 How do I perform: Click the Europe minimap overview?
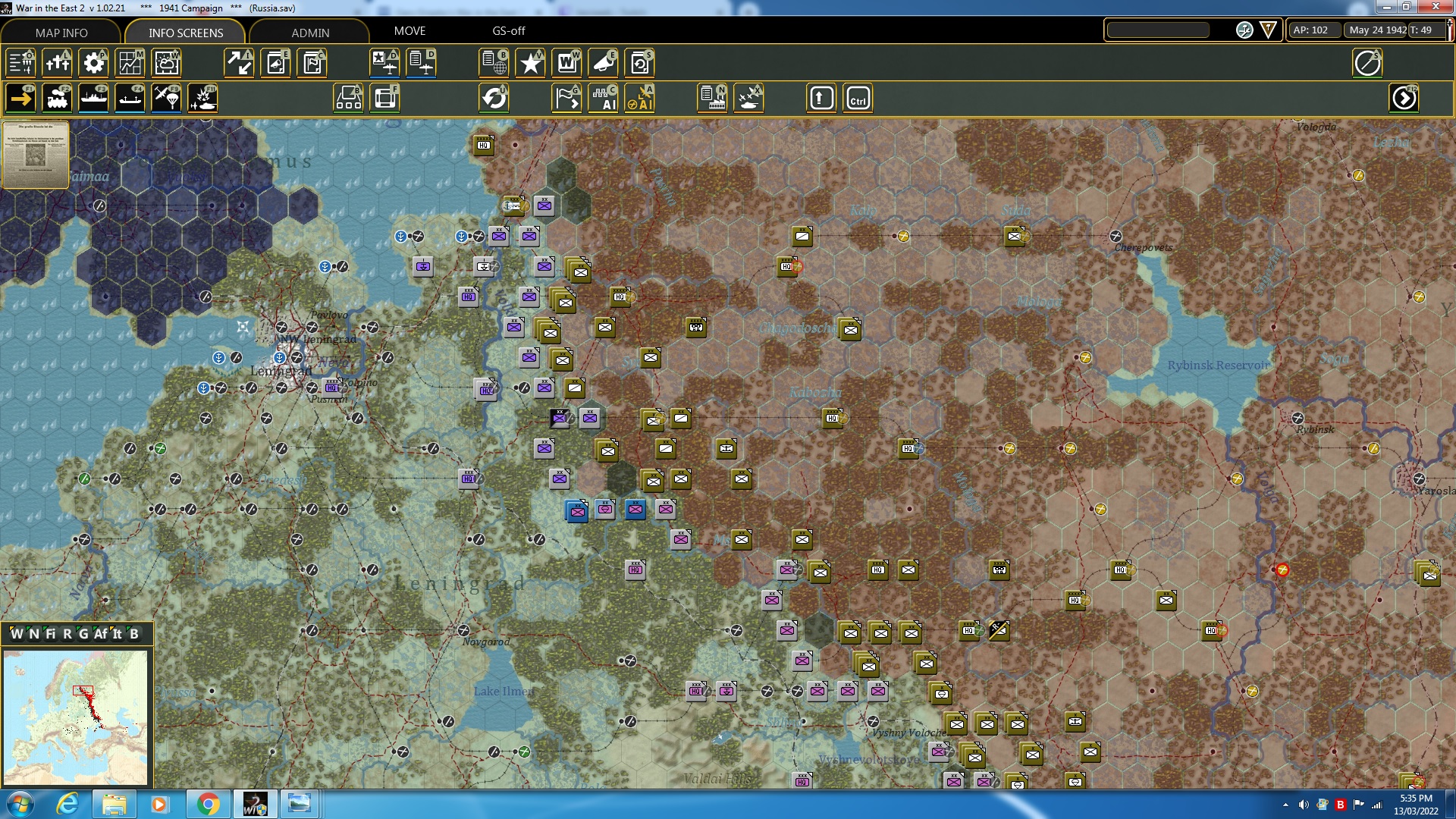(x=75, y=717)
